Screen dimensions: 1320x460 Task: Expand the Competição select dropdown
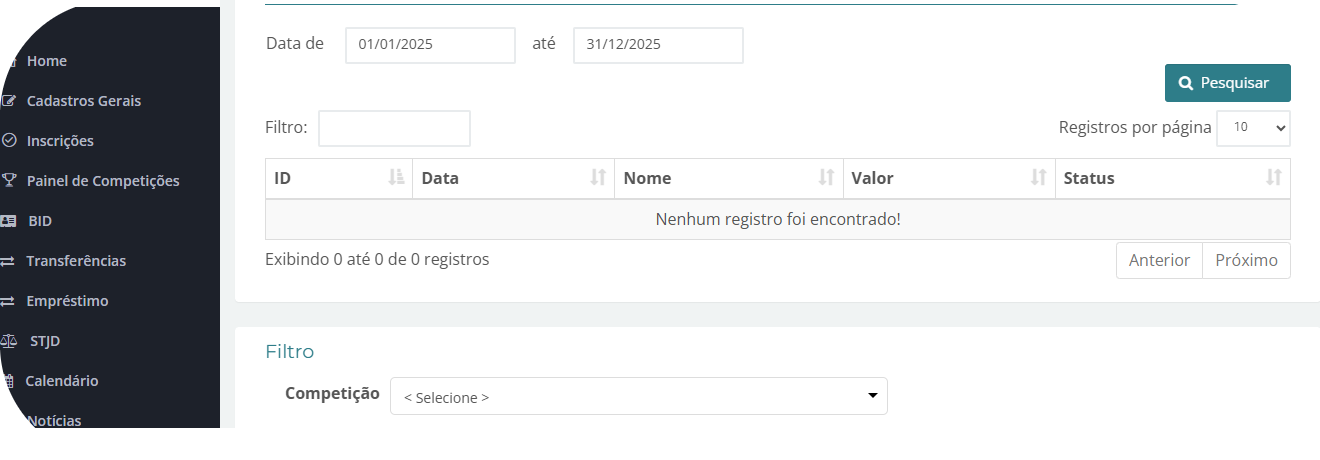click(x=638, y=396)
